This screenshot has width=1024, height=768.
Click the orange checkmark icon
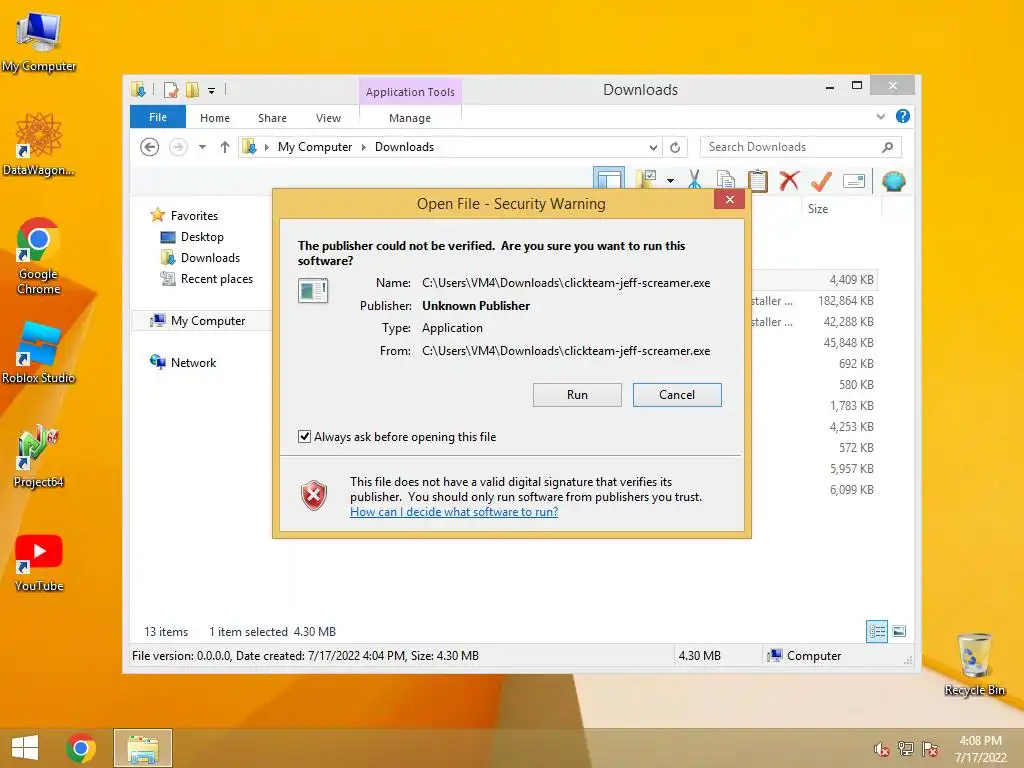[x=821, y=180]
